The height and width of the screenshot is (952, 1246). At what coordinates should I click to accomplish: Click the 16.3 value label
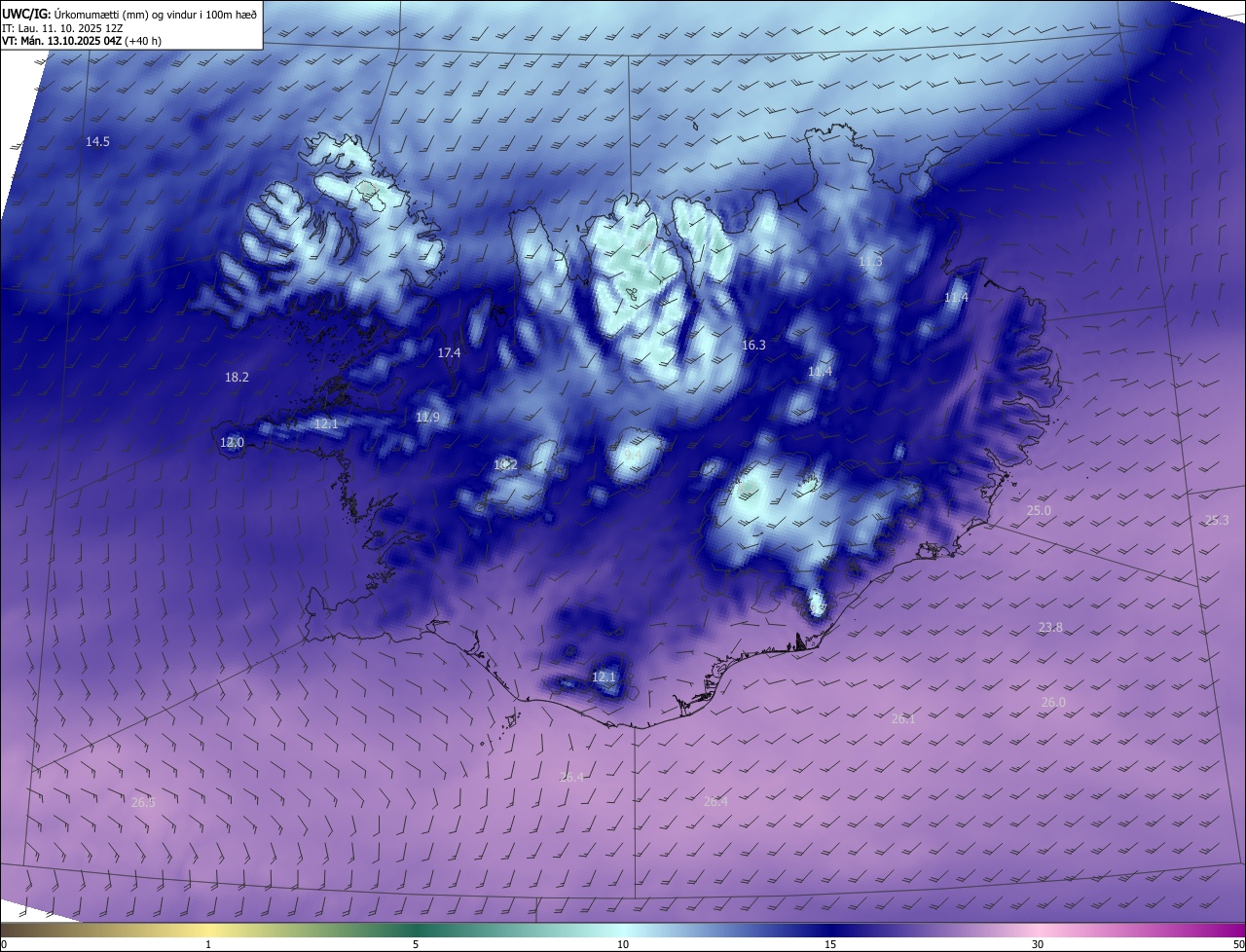pyautogui.click(x=753, y=346)
